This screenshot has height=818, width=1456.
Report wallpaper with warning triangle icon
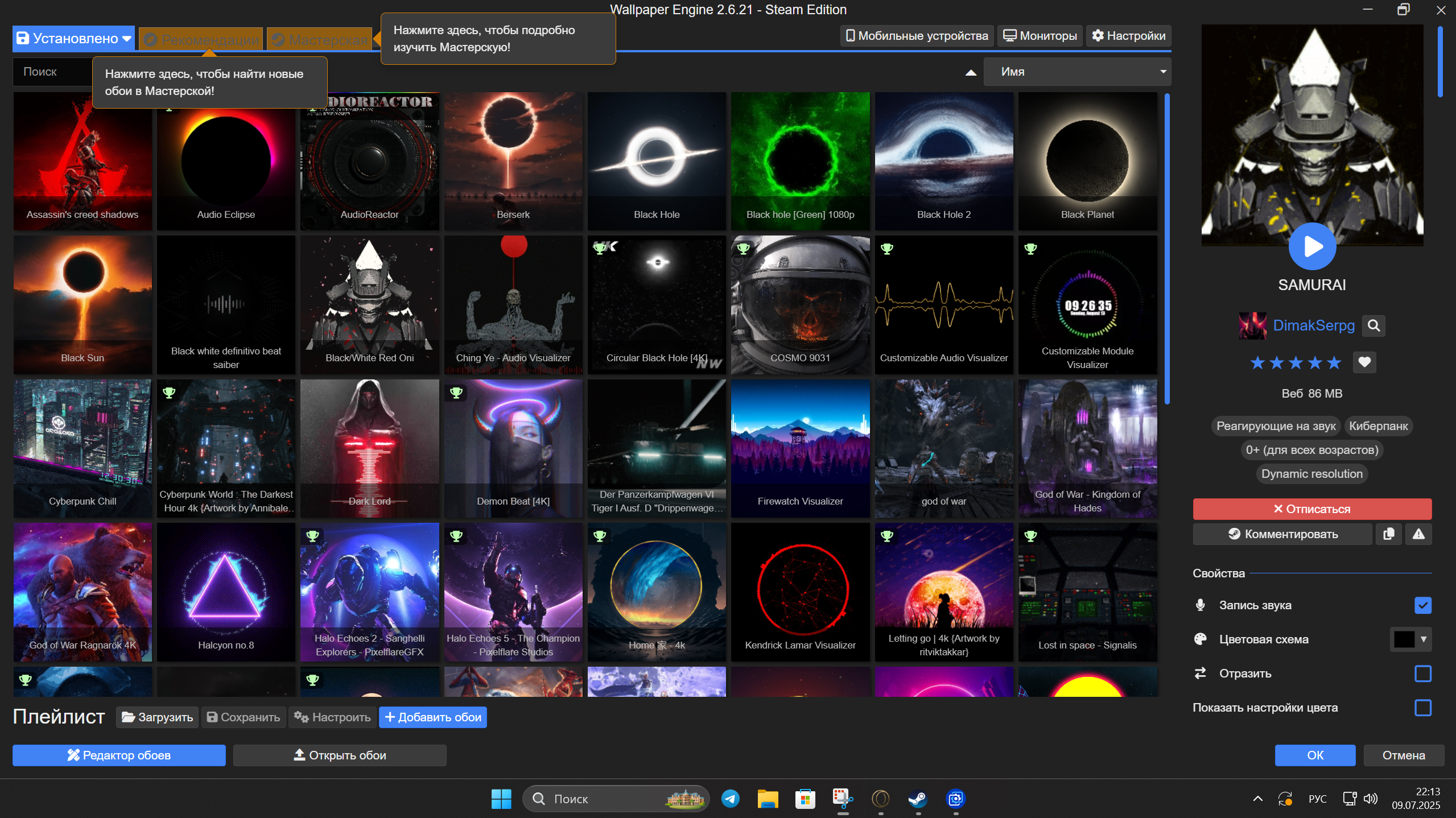(1418, 534)
